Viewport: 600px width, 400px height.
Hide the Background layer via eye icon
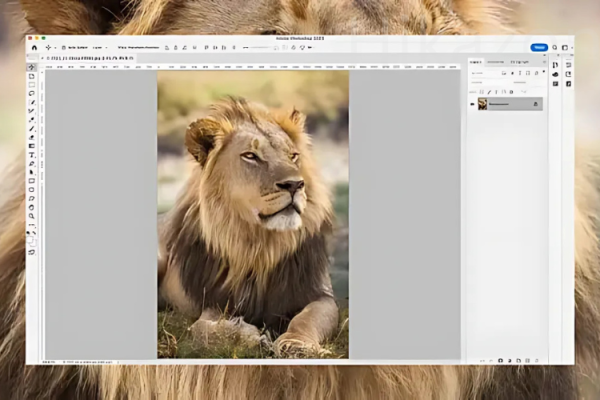pyautogui.click(x=472, y=104)
